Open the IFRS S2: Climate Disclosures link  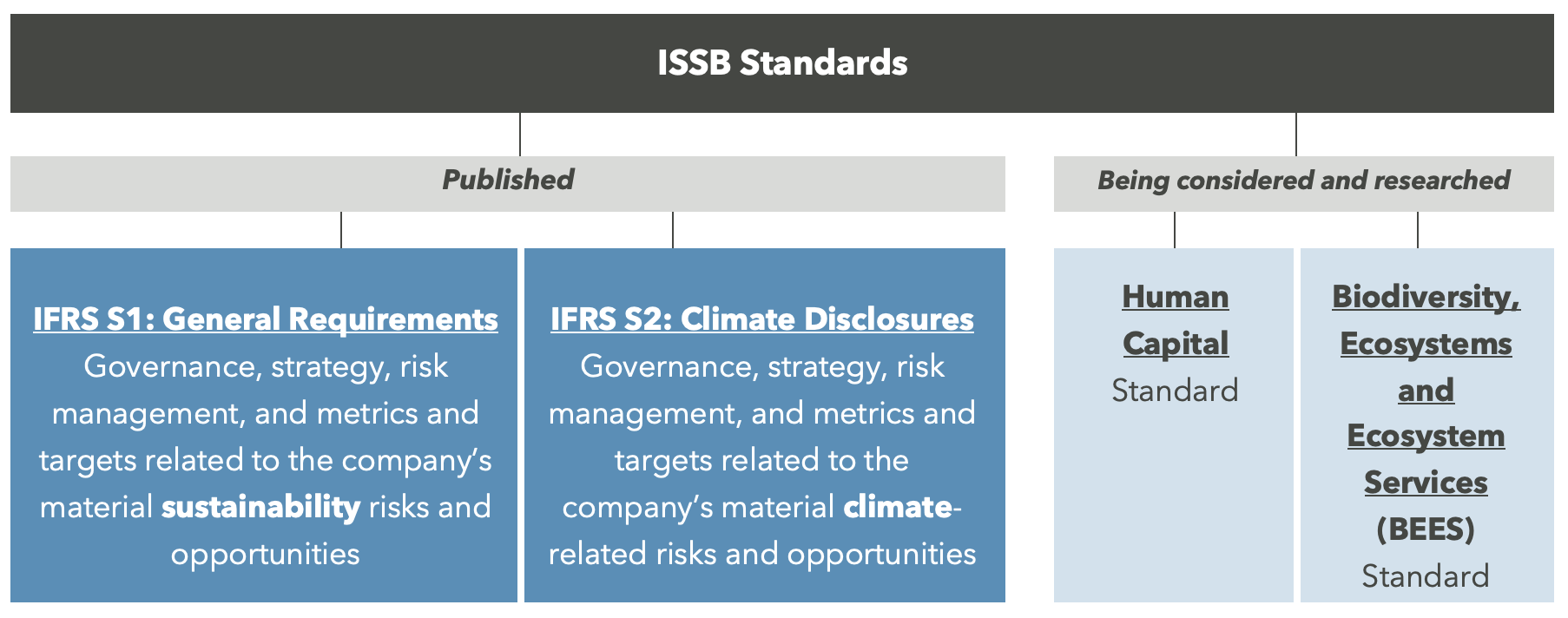click(762, 319)
